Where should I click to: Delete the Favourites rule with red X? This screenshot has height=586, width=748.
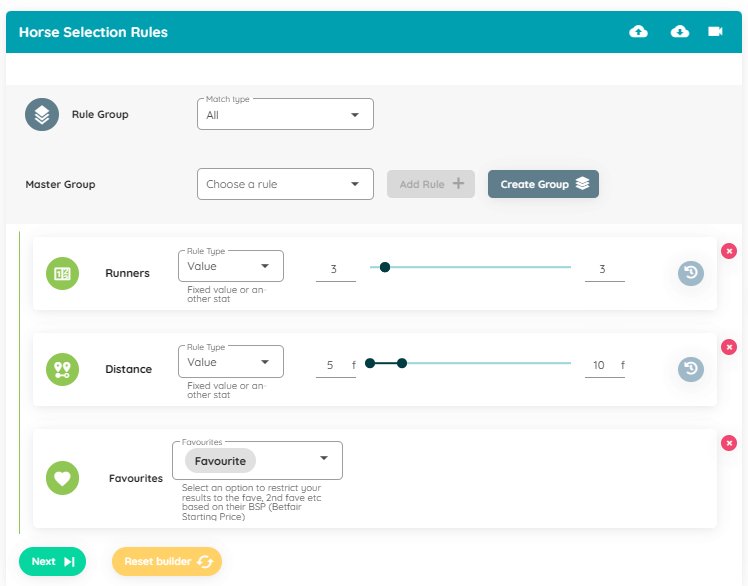729,442
